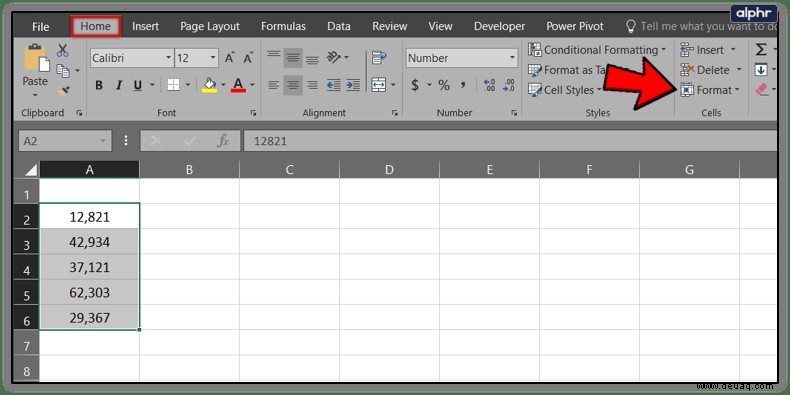
Task: Toggle Center horizontal alignment
Action: (293, 85)
